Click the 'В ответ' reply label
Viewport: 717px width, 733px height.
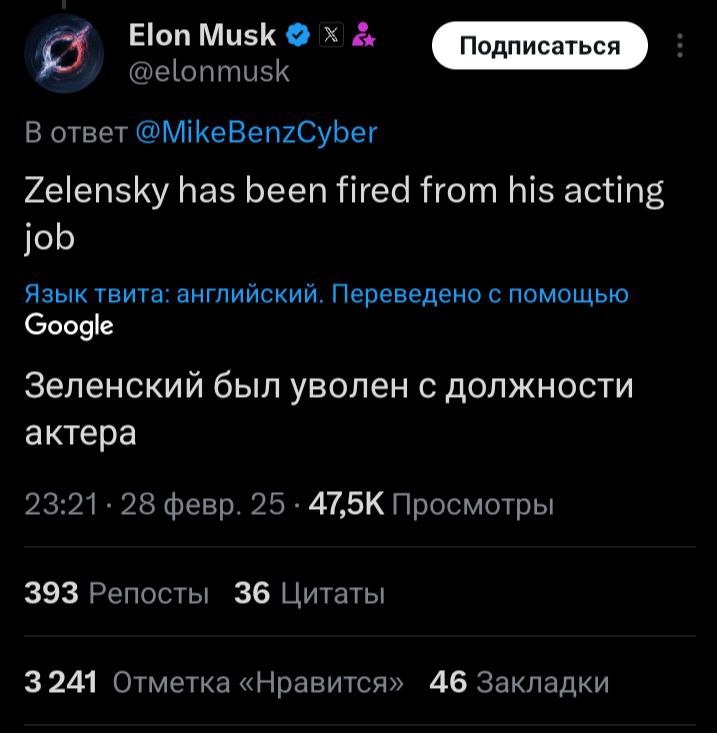pyautogui.click(x=74, y=131)
